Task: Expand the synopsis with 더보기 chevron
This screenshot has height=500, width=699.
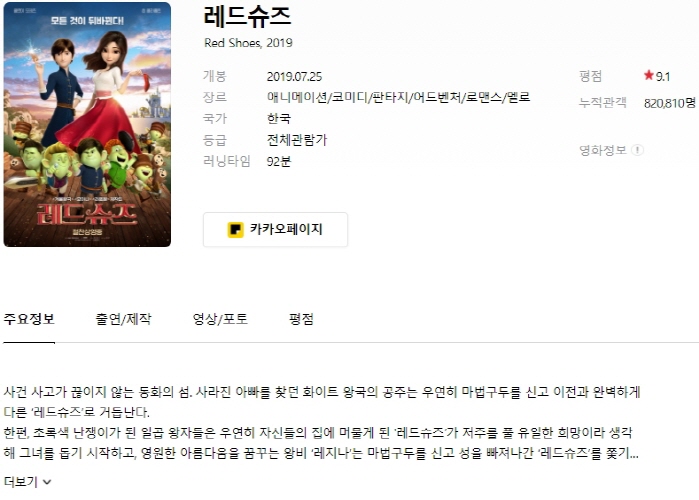Action: (47, 482)
